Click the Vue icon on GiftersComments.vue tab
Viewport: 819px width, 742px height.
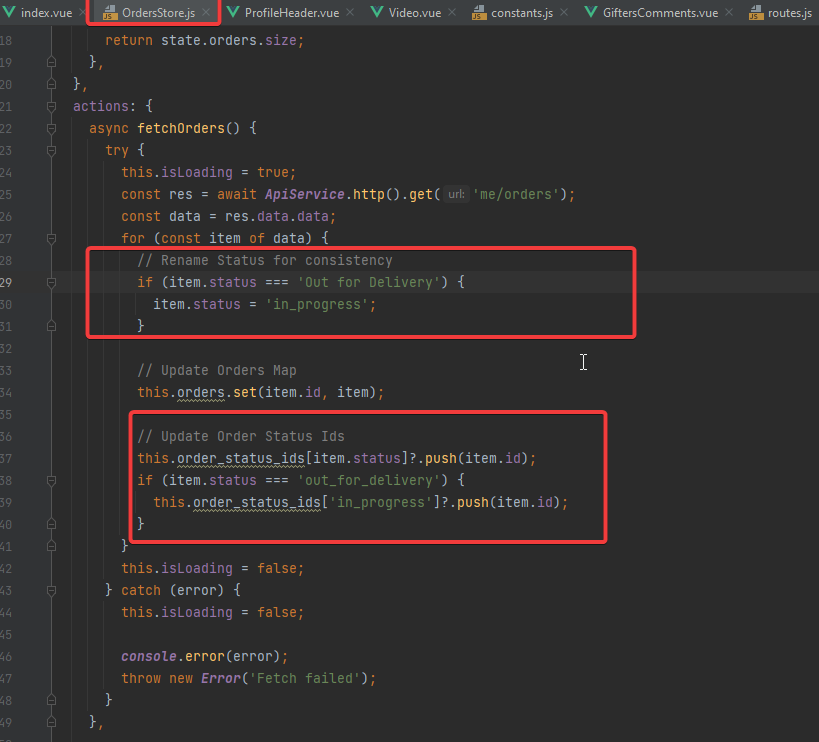click(x=591, y=12)
